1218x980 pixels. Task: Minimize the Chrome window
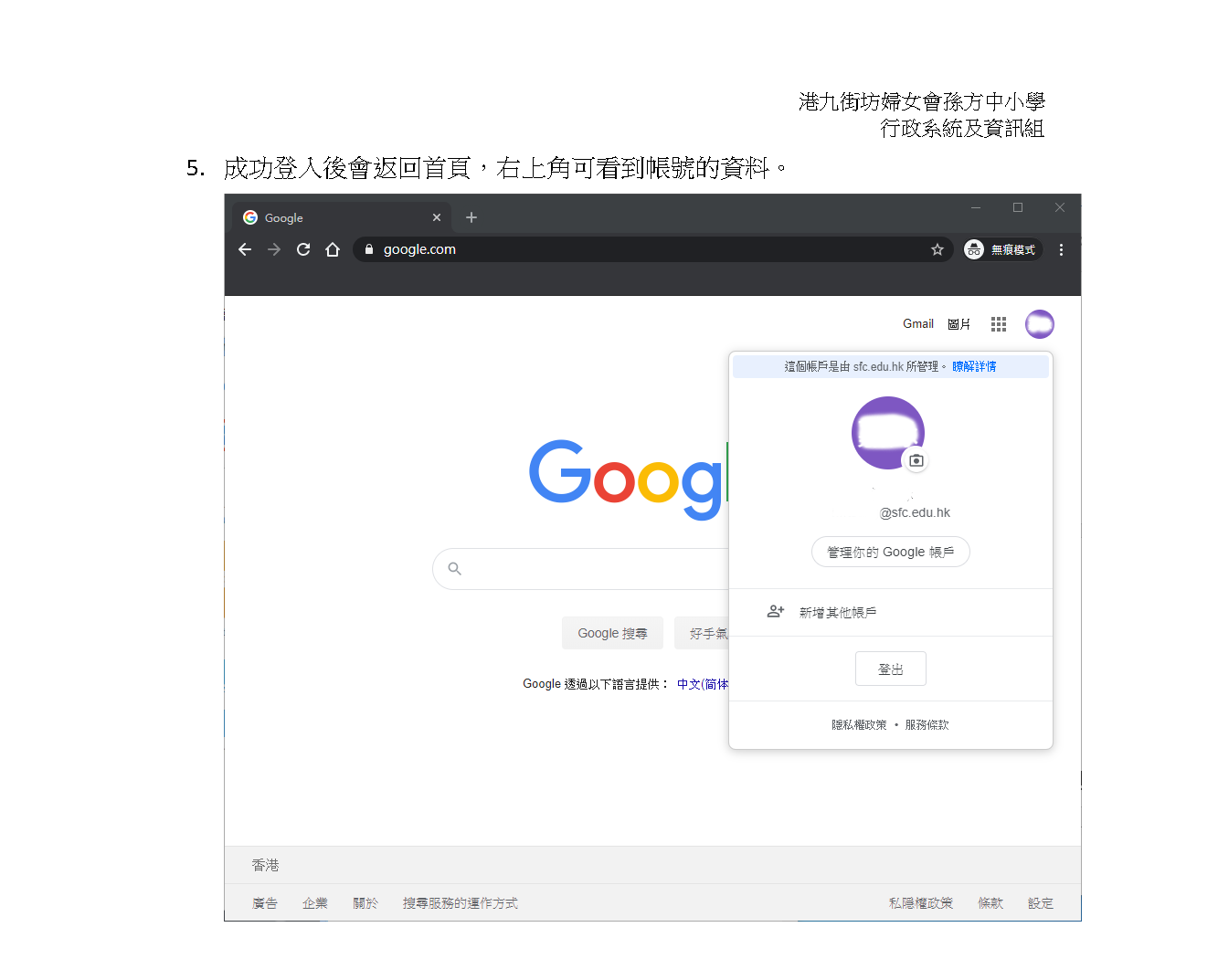coord(976,208)
